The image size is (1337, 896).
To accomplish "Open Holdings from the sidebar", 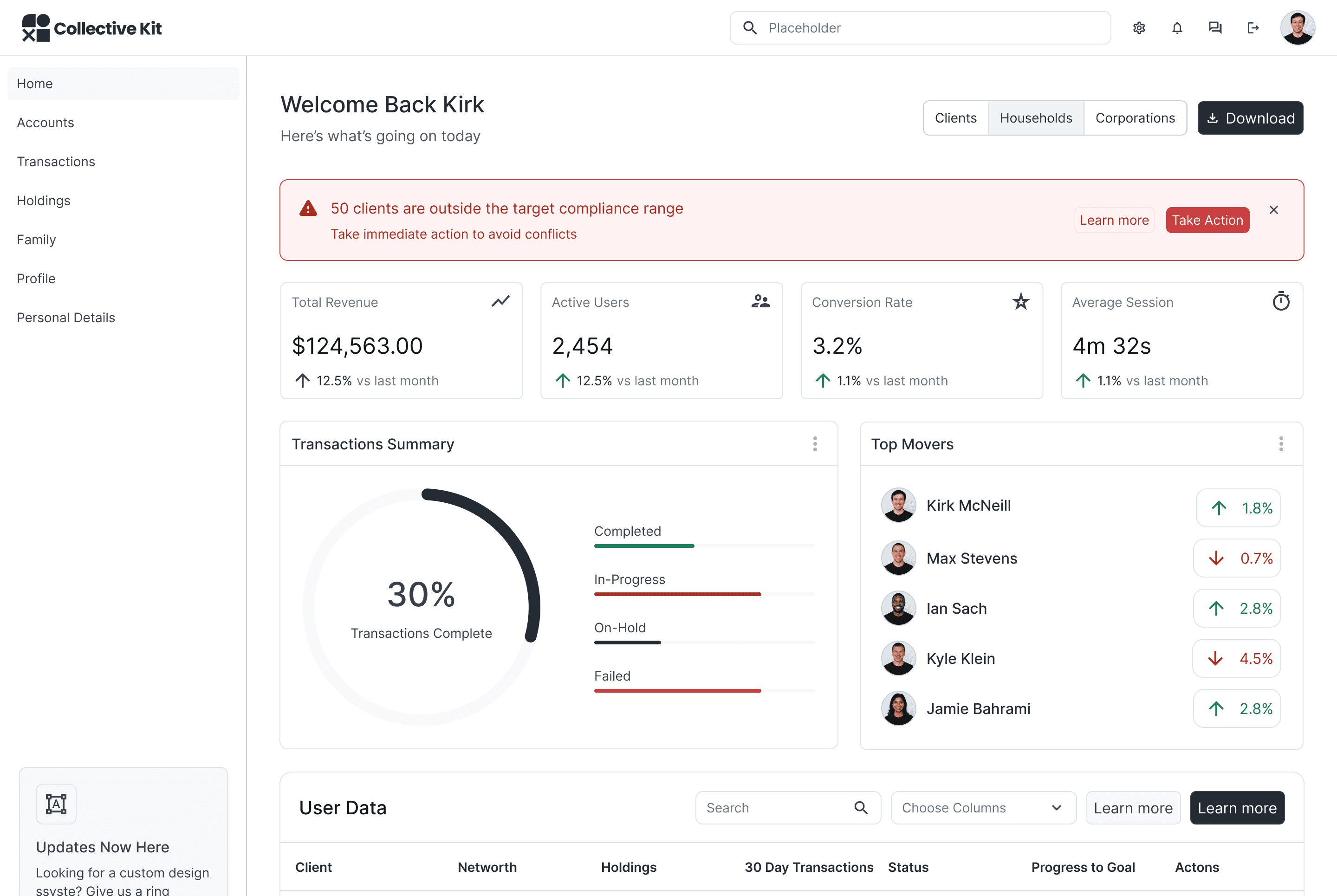I will click(x=44, y=201).
